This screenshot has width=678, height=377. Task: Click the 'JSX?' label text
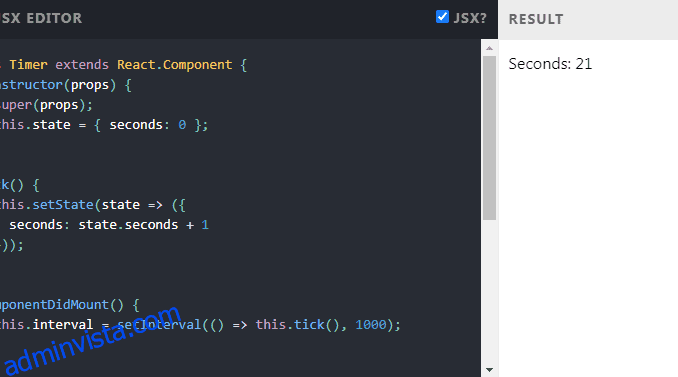coord(470,18)
